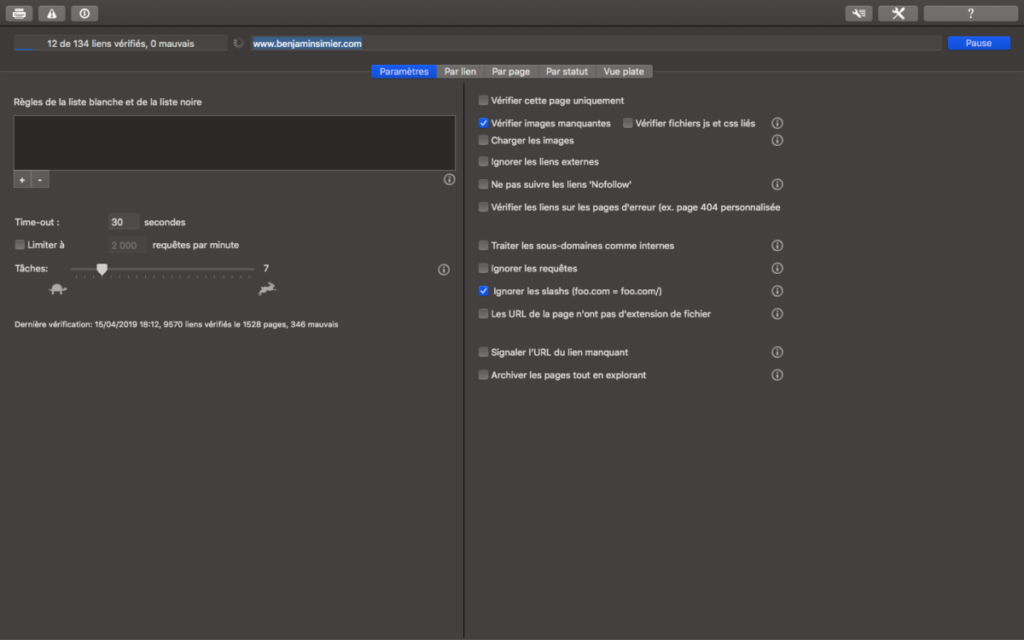Click info icon for Ignorer les slashs

[x=777, y=291]
